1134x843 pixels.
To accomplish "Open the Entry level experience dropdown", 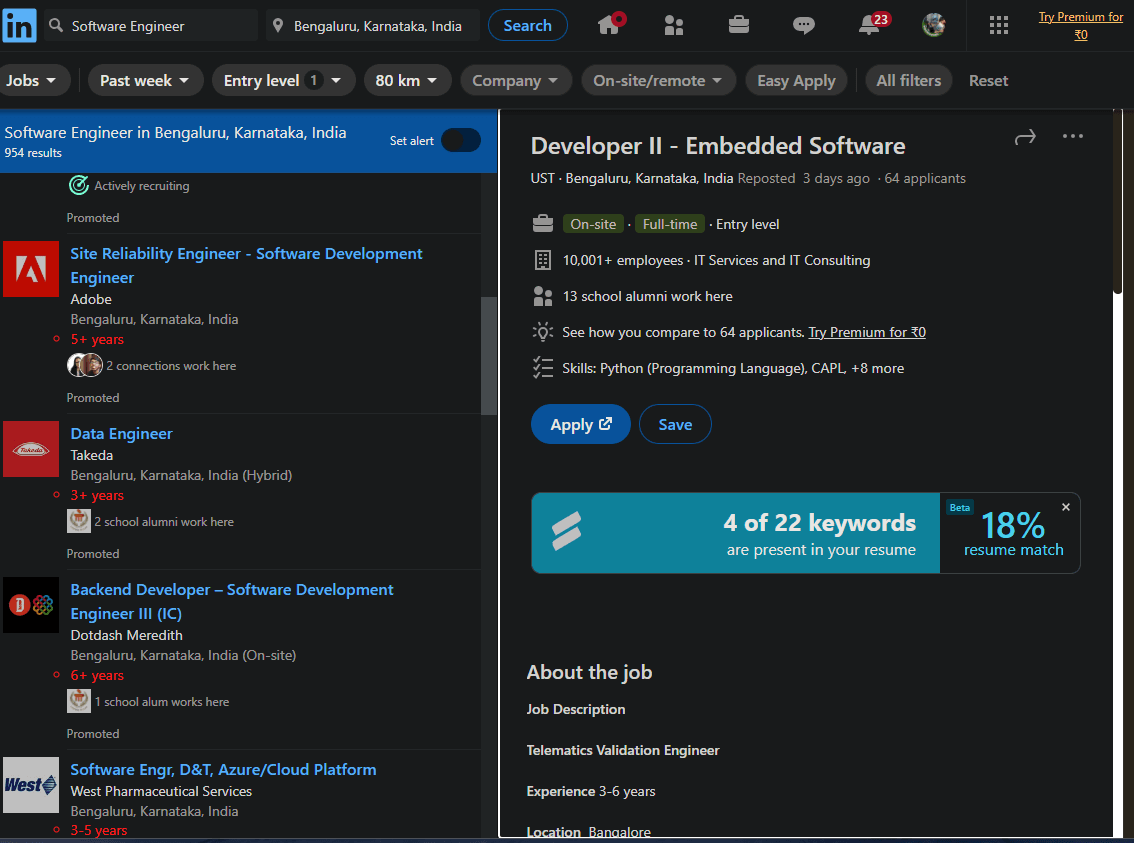I will click(x=283, y=81).
